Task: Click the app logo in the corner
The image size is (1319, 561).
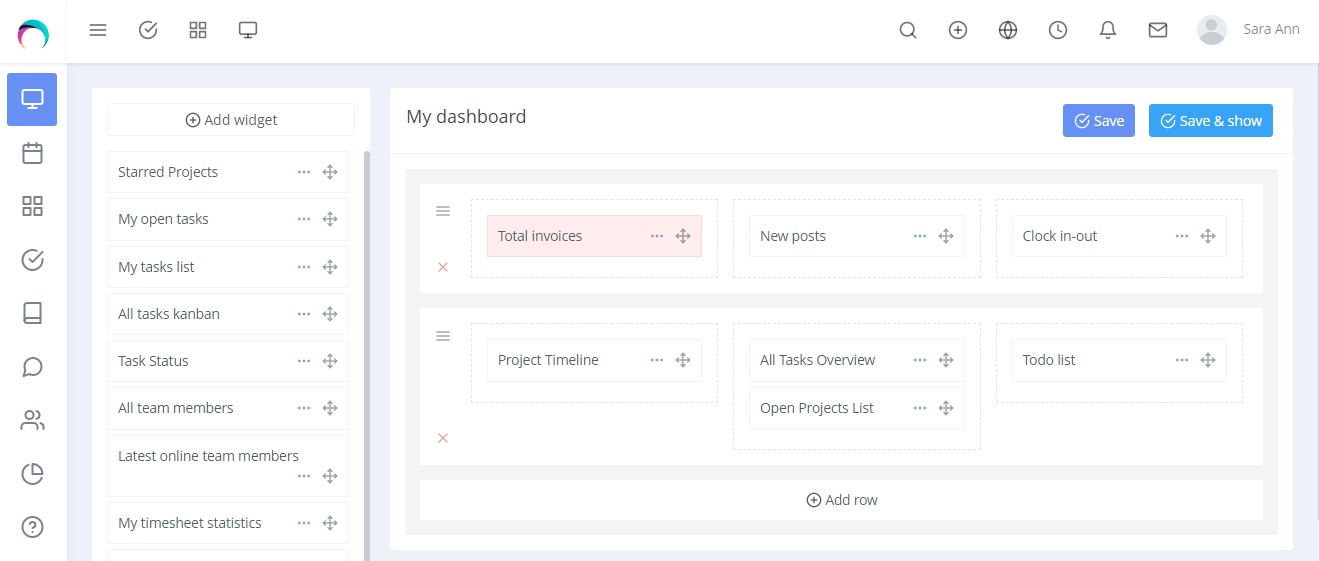Action: pos(33,34)
